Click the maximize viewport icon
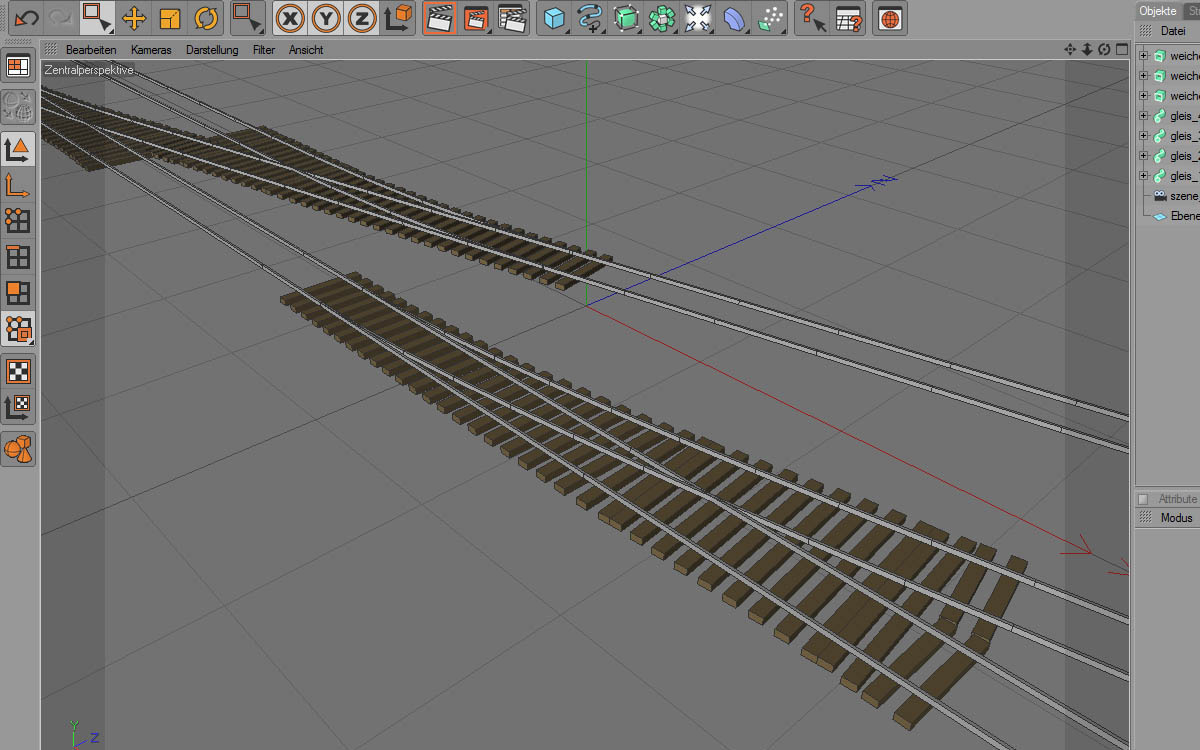The height and width of the screenshot is (750, 1200). click(x=1121, y=49)
